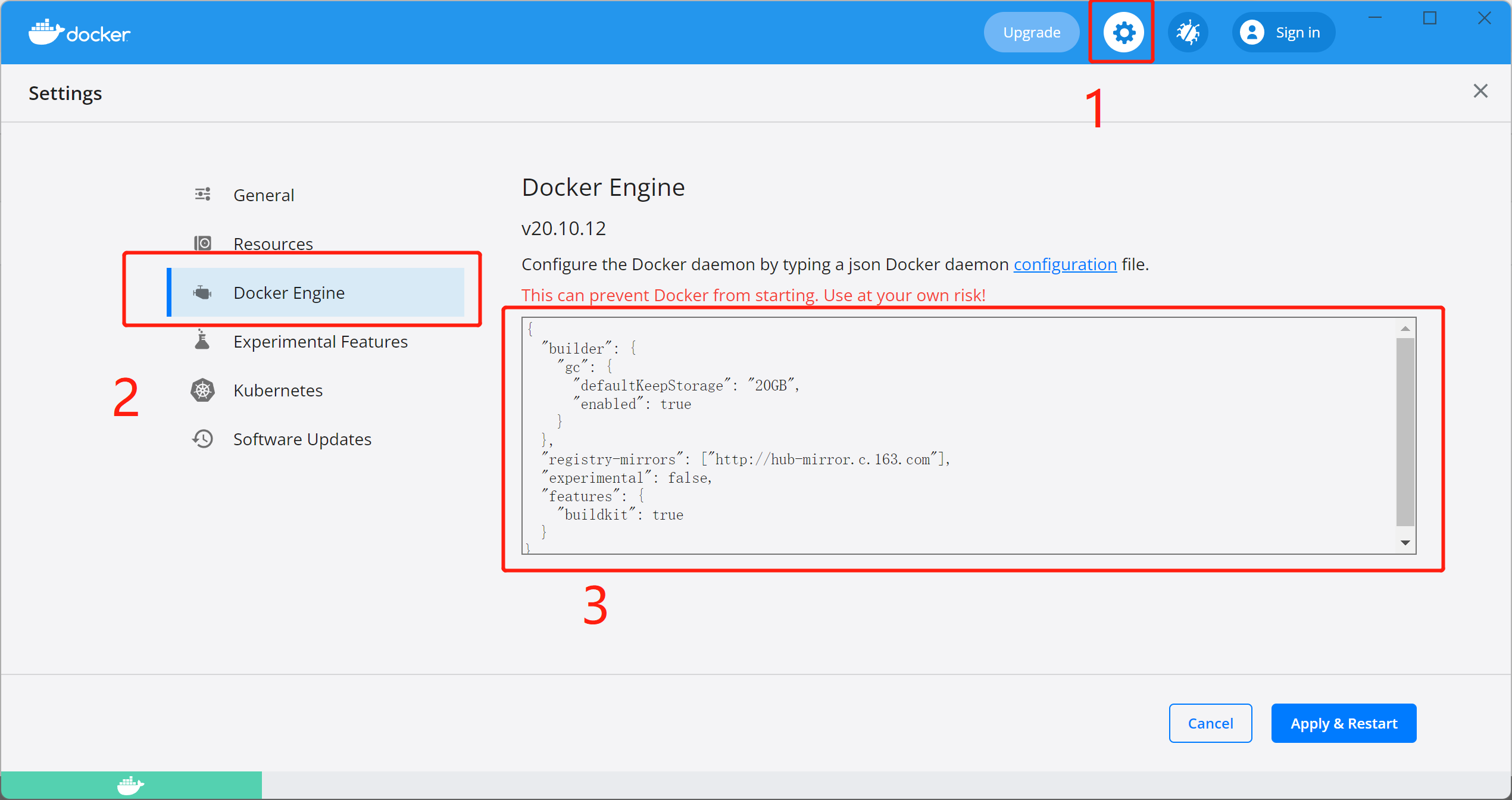Click the Upgrade button

pyautogui.click(x=1031, y=33)
